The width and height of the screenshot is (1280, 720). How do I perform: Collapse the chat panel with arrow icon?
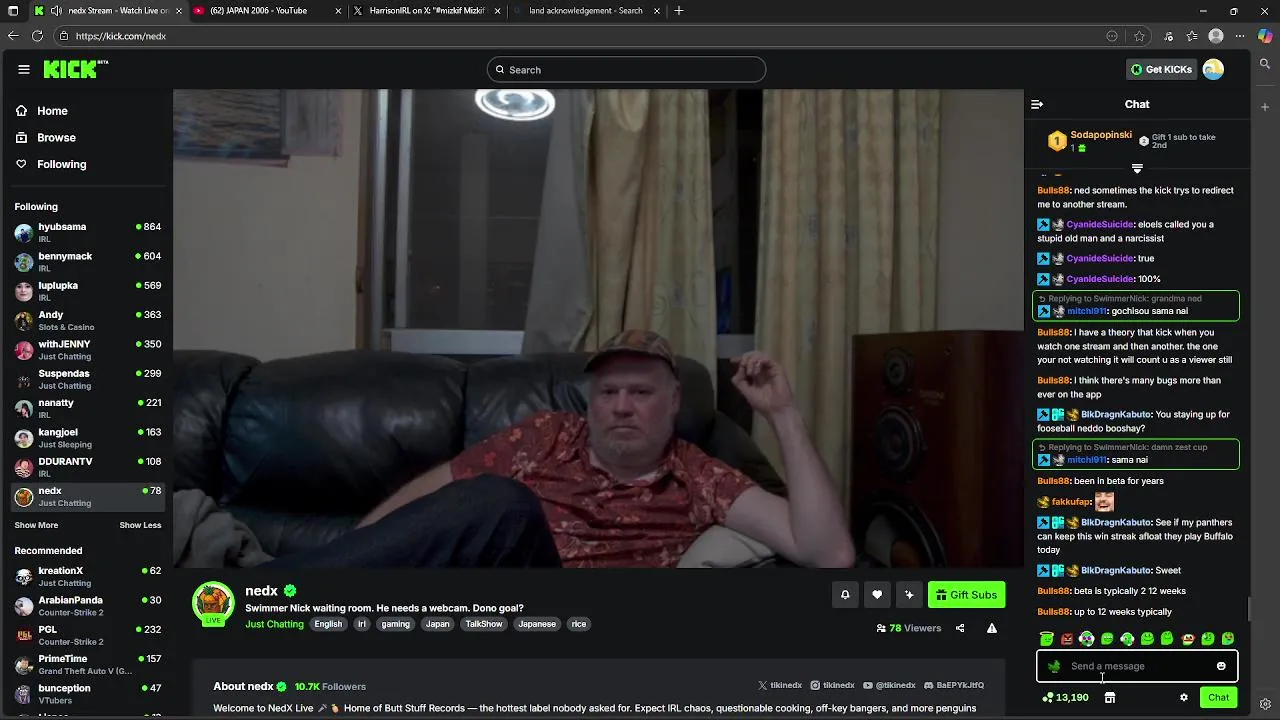pos(1037,104)
